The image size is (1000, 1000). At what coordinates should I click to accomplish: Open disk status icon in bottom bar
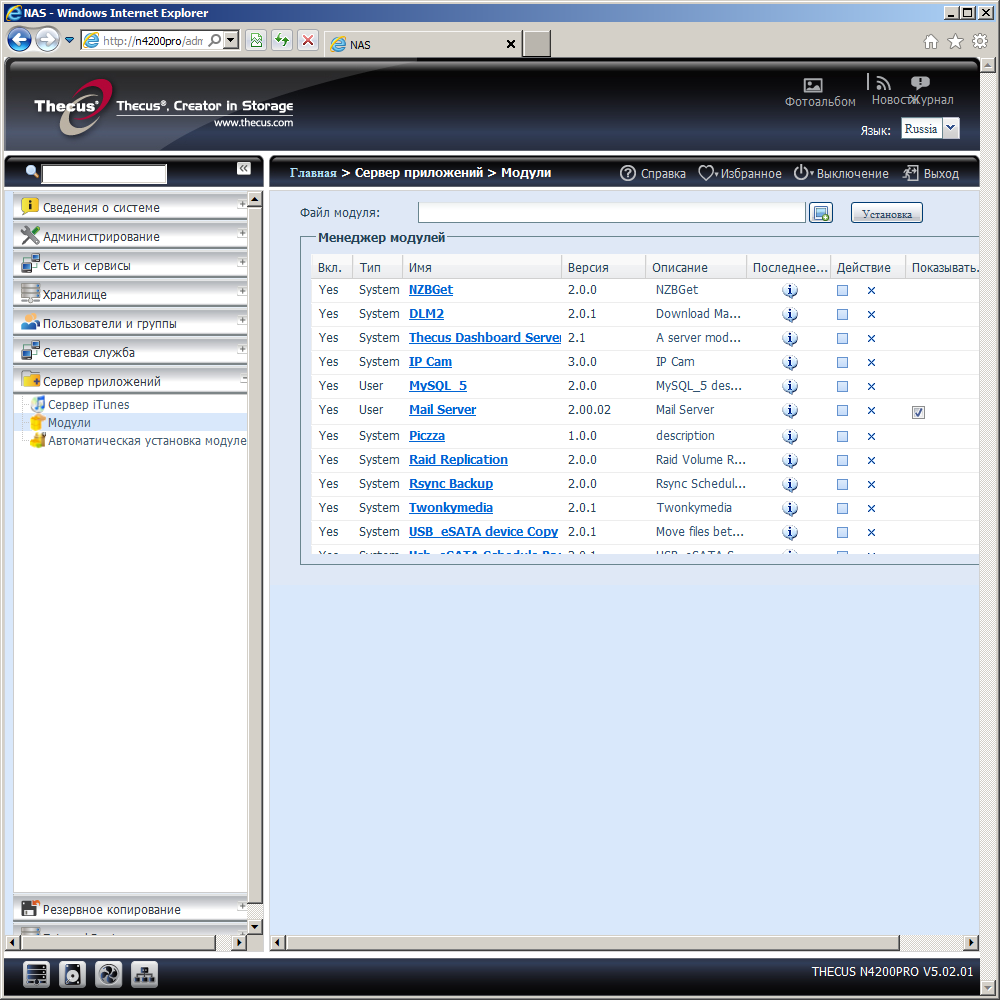point(72,974)
